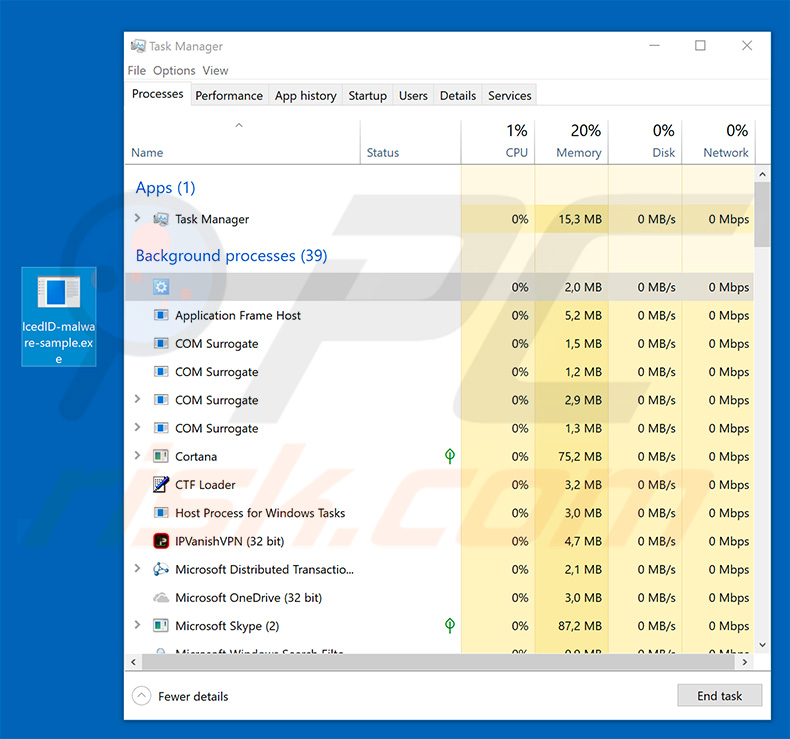Expand the Cortana process group
This screenshot has width=790, height=739.
point(137,455)
